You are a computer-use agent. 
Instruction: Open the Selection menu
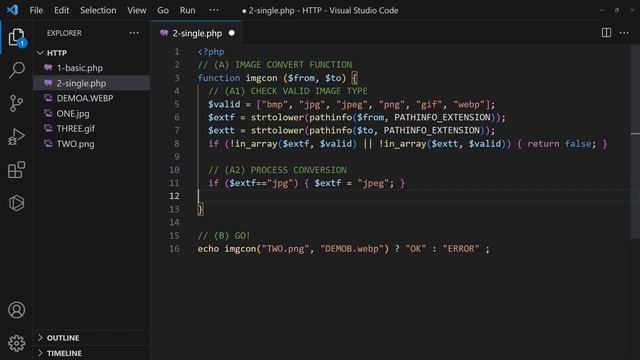point(98,10)
